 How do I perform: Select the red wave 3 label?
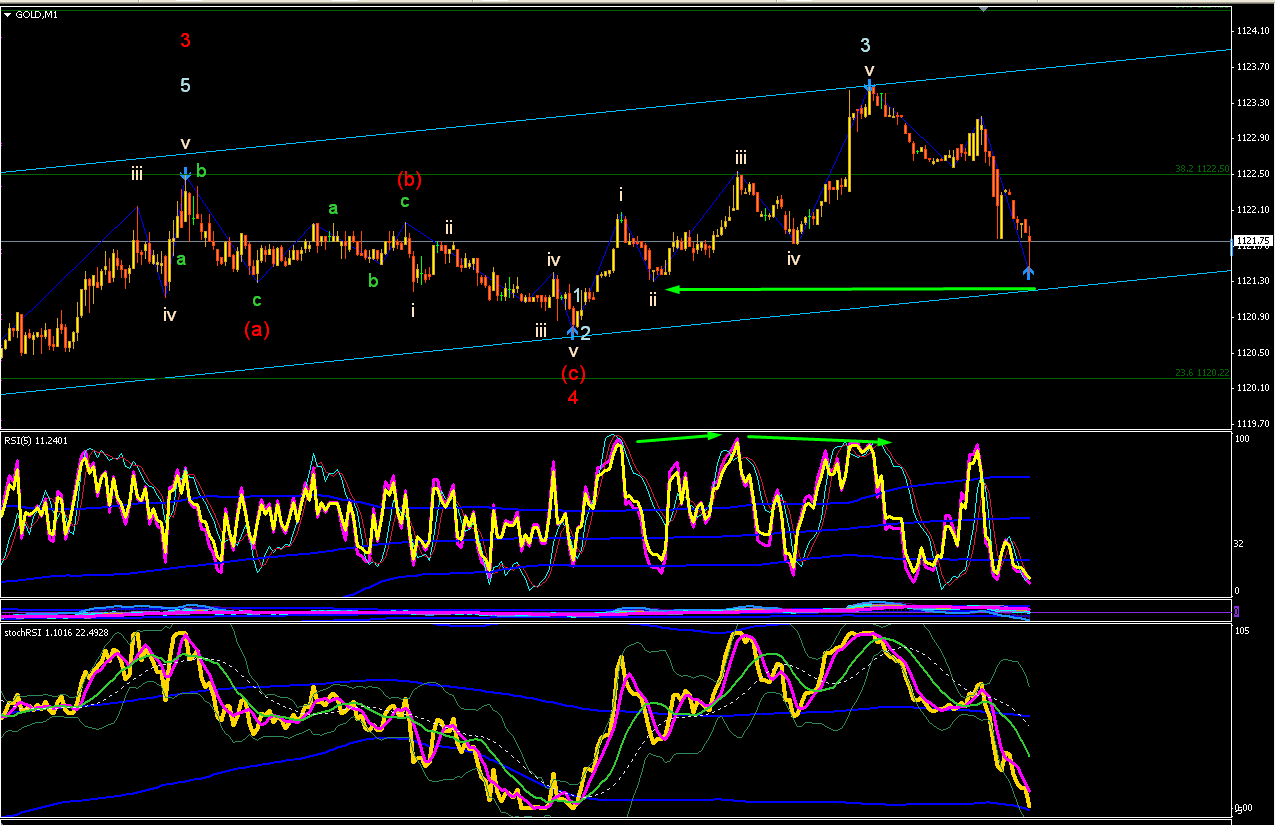click(185, 41)
